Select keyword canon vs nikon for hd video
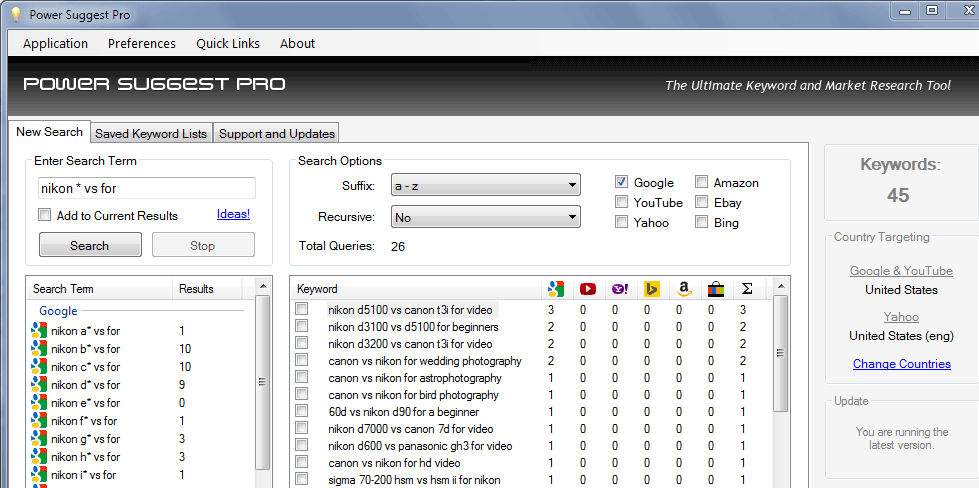 [x=394, y=463]
